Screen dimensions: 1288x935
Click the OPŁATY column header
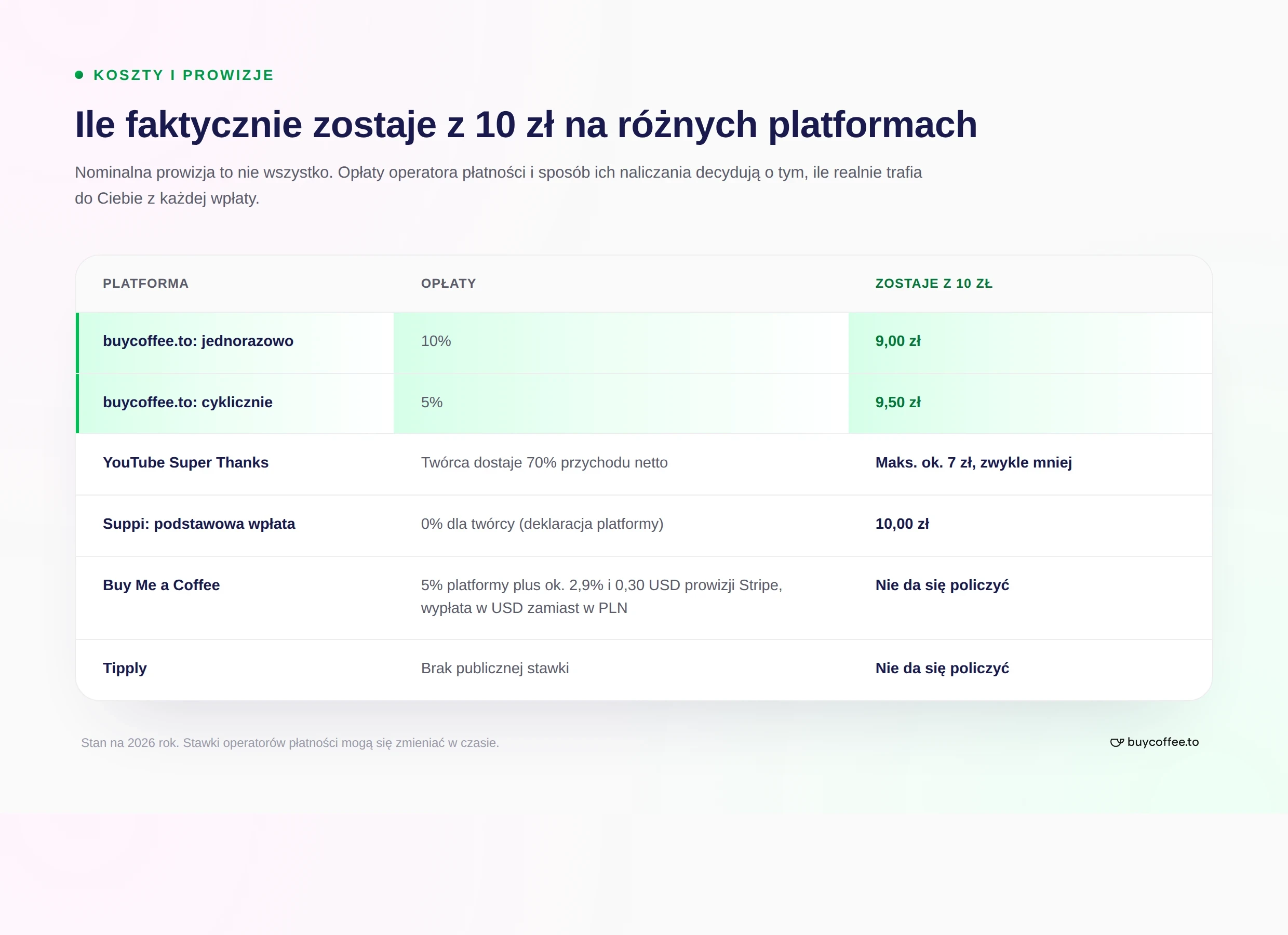coord(448,284)
